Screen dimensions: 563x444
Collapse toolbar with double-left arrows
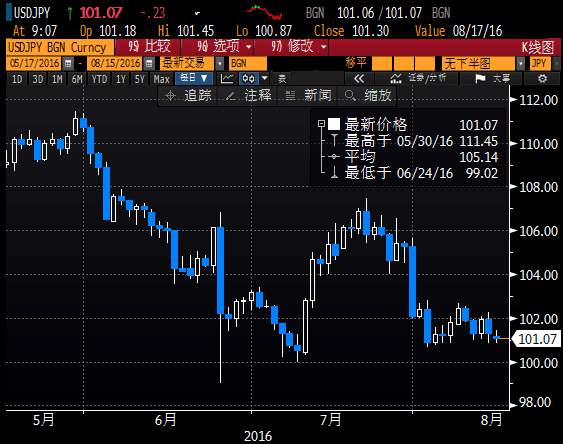click(x=359, y=78)
